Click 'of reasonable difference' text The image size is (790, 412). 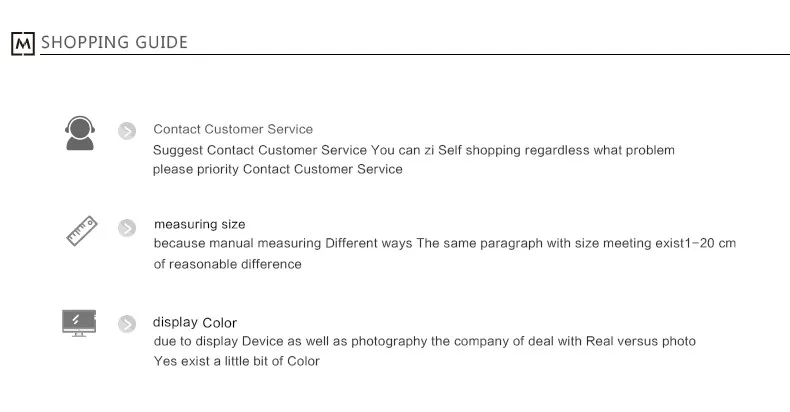click(x=228, y=264)
